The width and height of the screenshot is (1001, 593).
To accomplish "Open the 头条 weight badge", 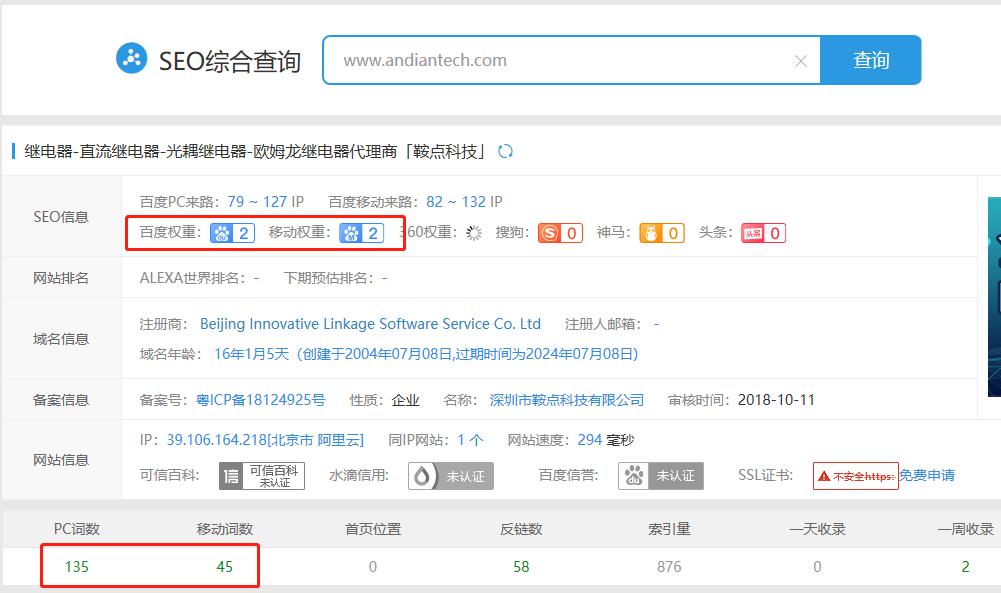I will coord(763,233).
